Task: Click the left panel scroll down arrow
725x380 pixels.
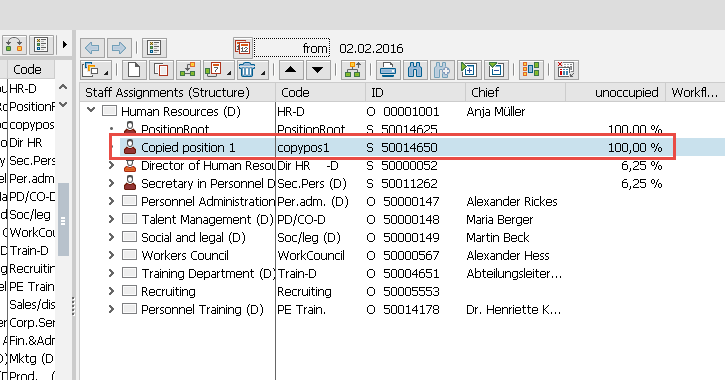Action: click(63, 105)
